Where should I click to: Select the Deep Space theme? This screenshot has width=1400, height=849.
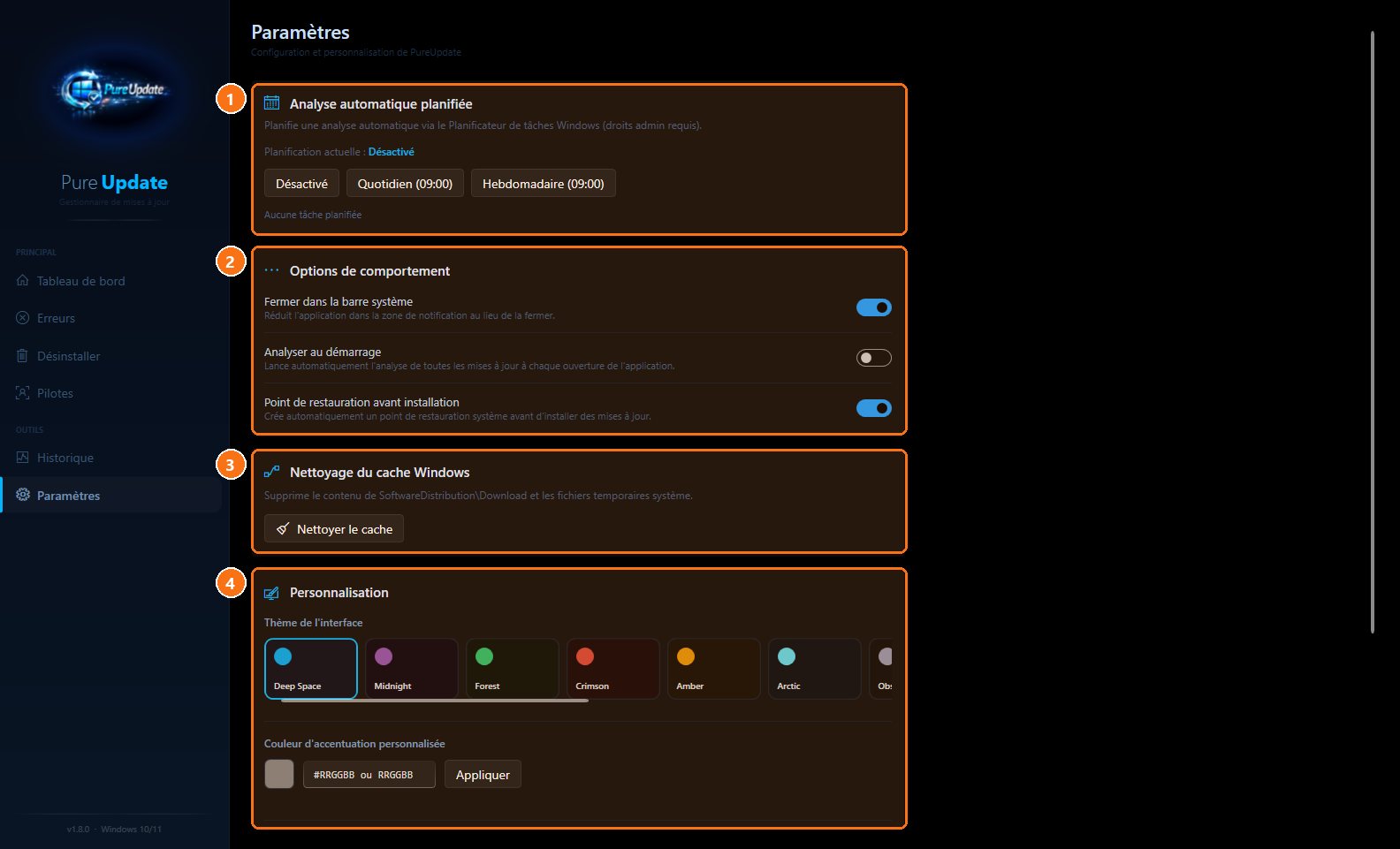311,669
